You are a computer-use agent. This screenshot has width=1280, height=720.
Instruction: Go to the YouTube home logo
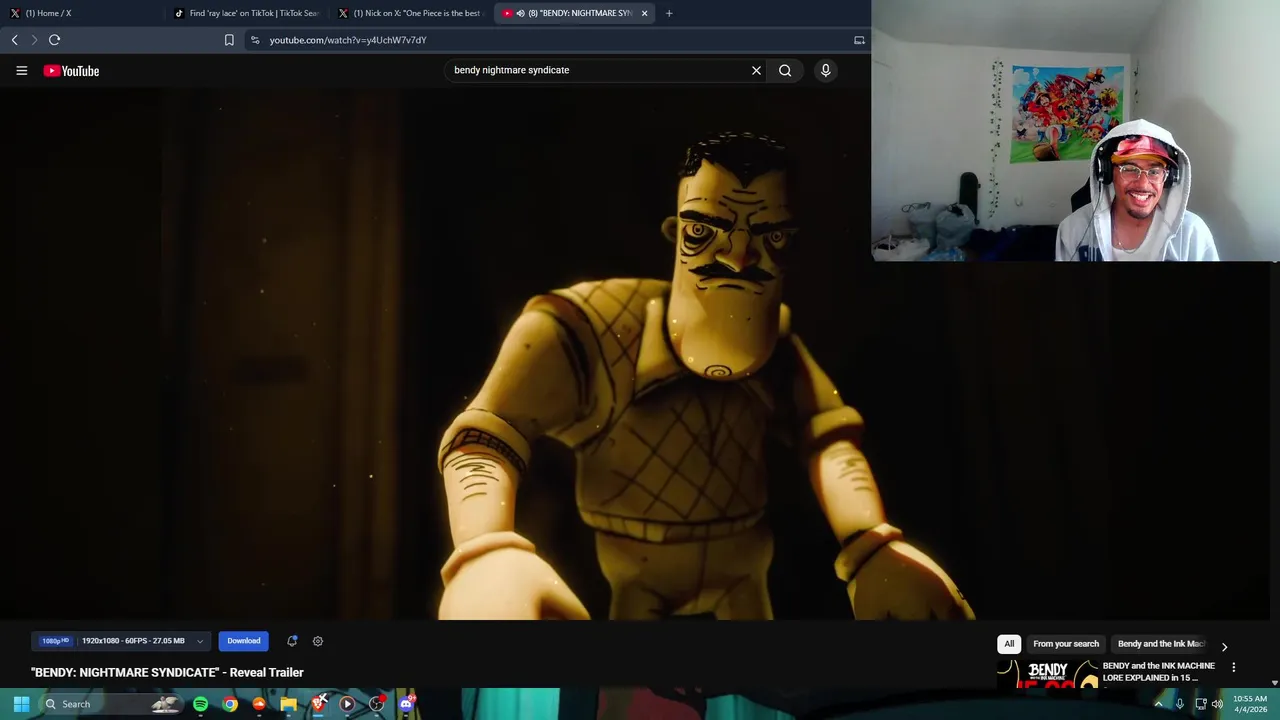pos(71,71)
